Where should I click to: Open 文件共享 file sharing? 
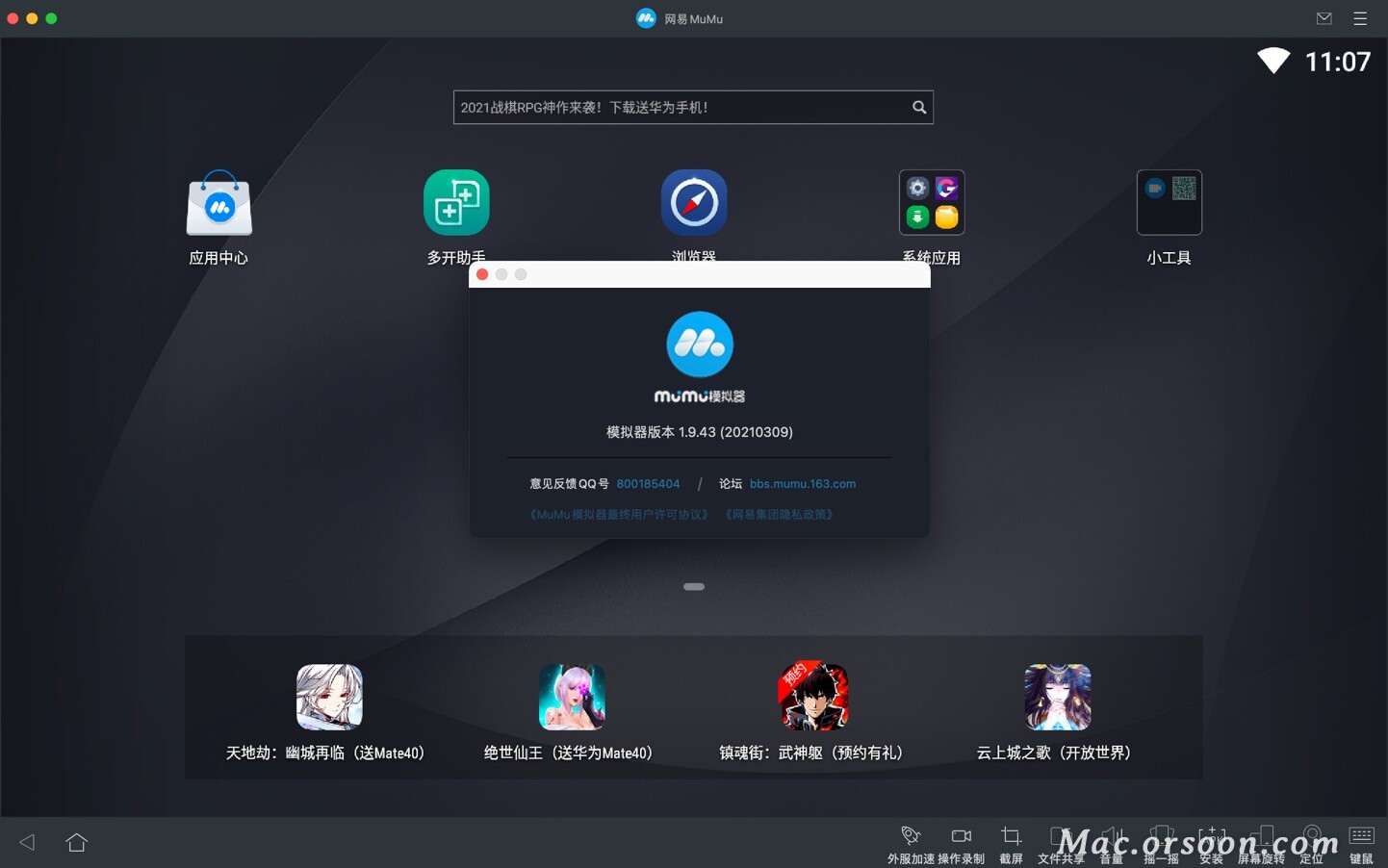pyautogui.click(x=1061, y=843)
